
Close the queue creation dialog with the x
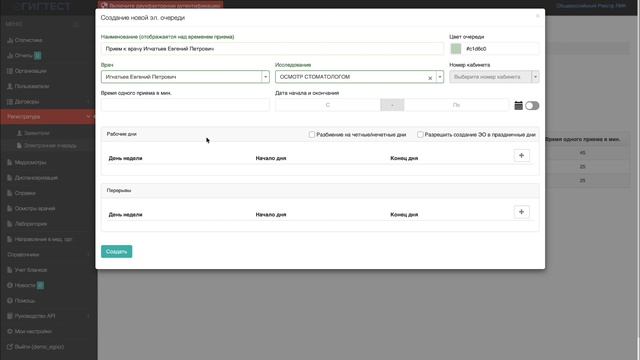538,16
